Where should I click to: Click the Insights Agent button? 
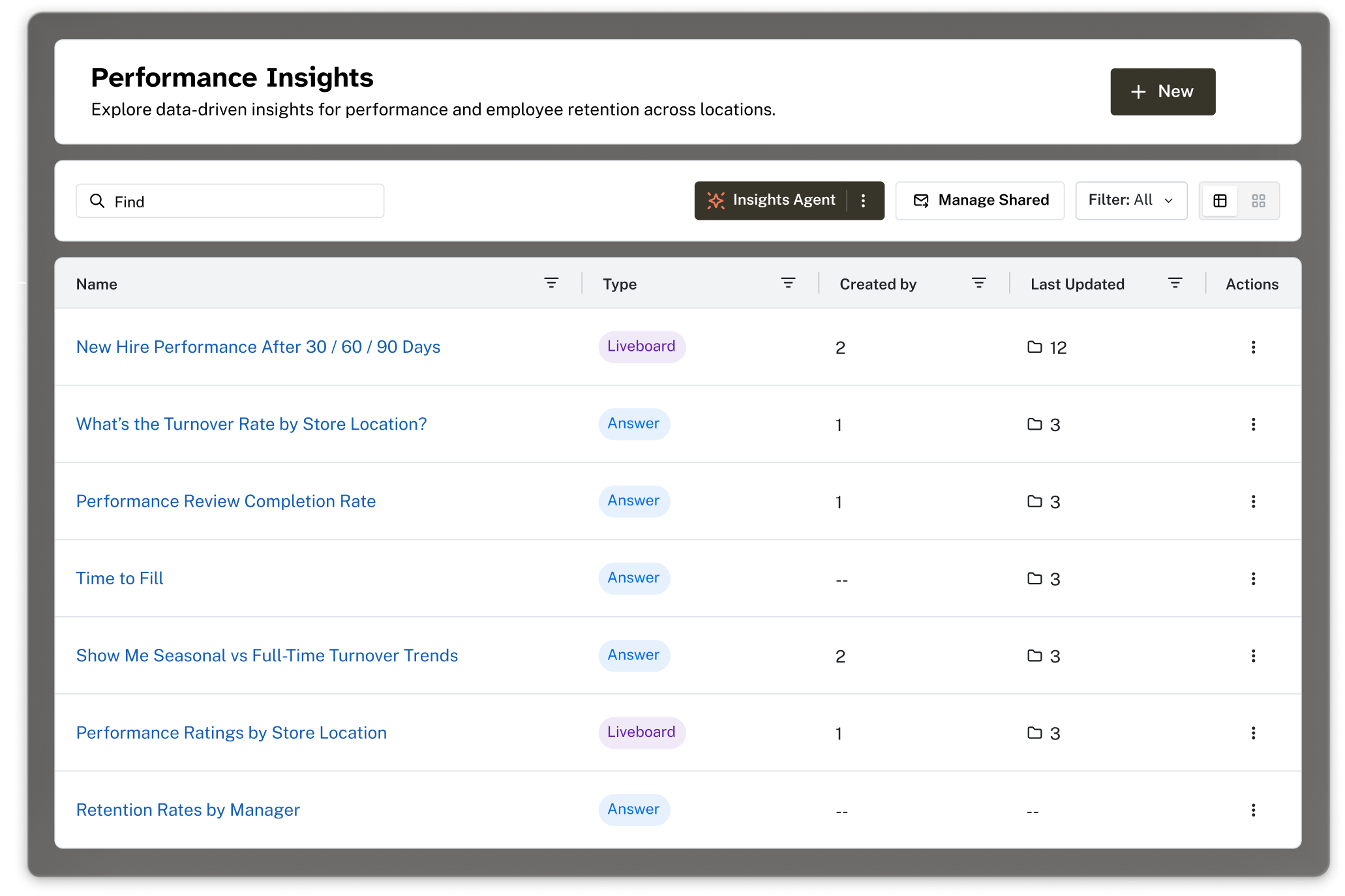772,201
